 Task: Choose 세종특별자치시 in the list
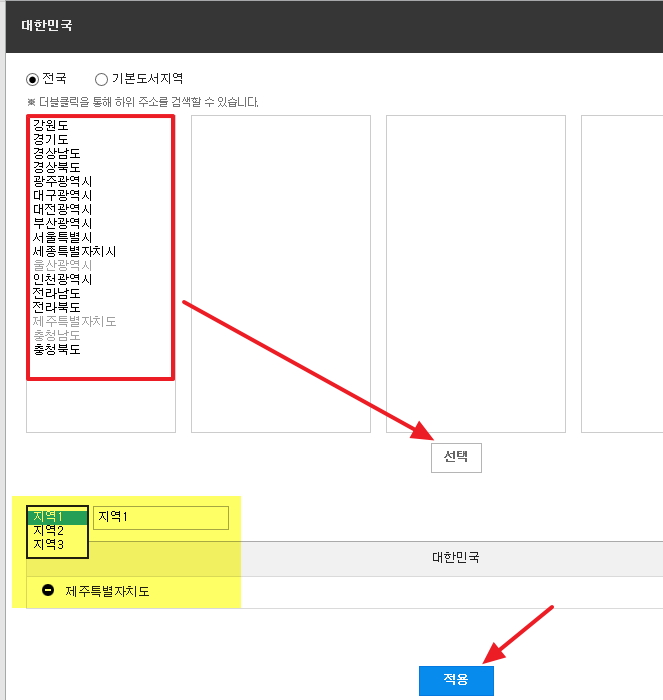75,251
